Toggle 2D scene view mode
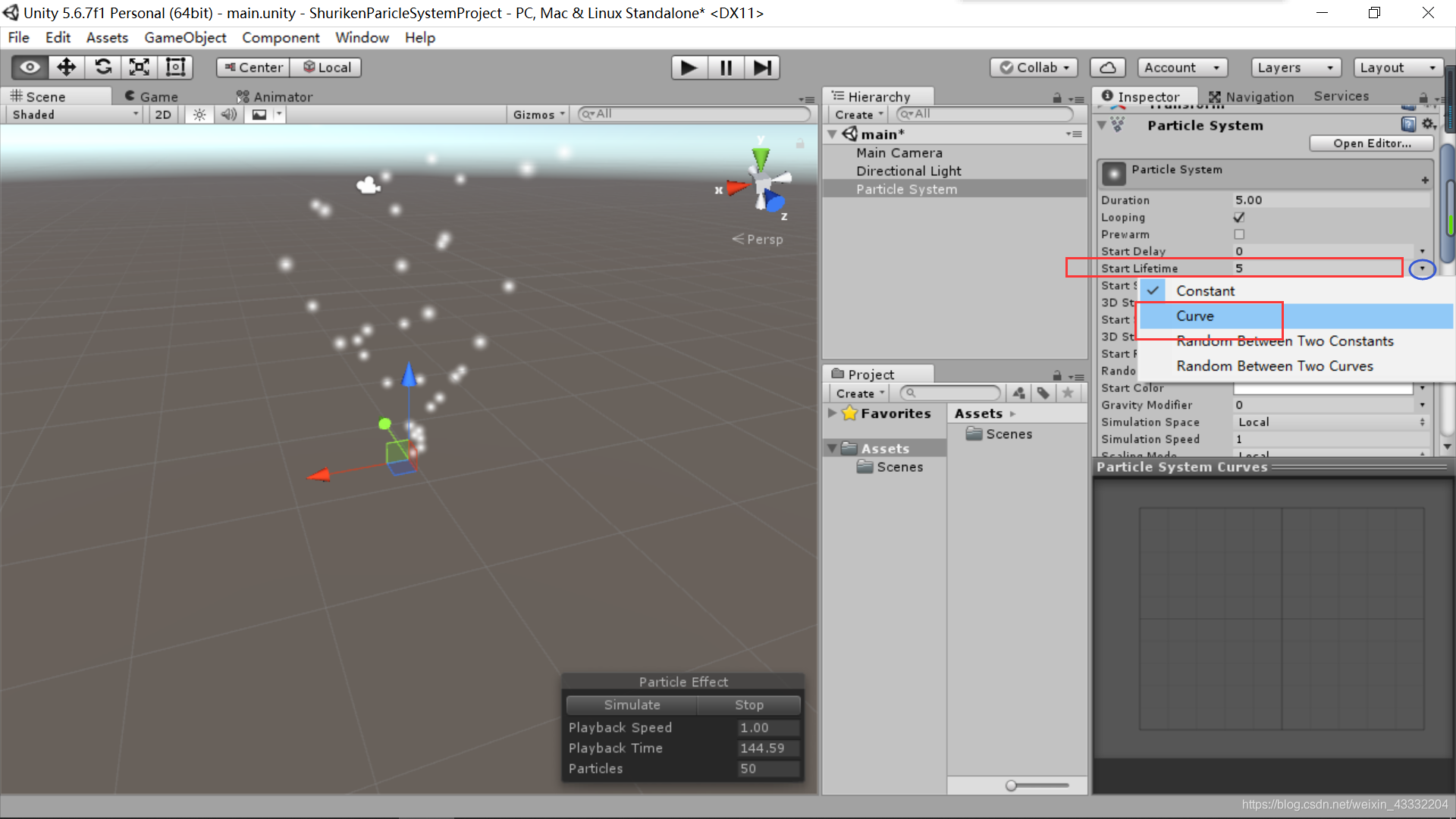 (162, 115)
